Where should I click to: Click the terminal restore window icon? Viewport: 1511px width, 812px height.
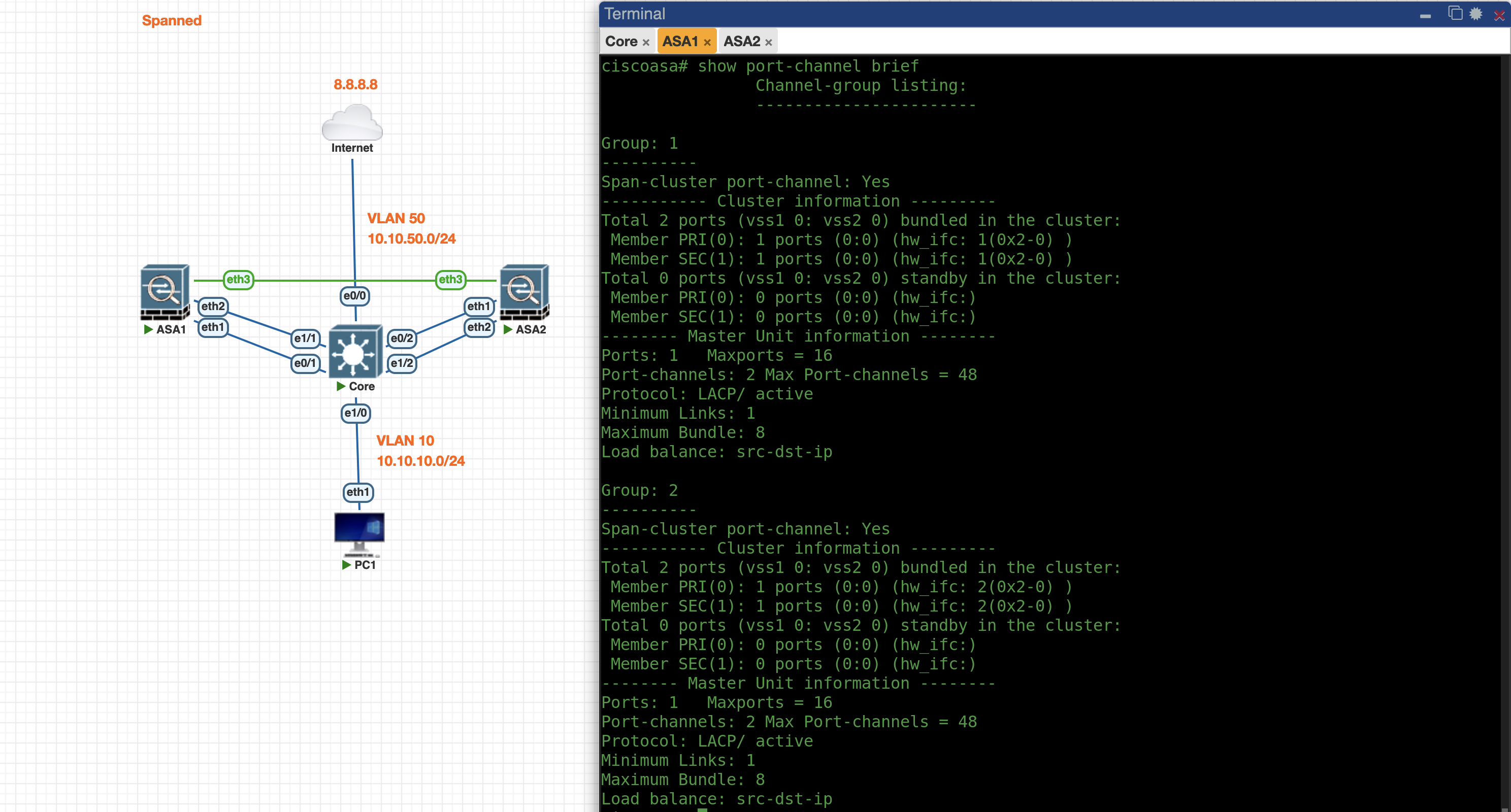[x=1455, y=14]
